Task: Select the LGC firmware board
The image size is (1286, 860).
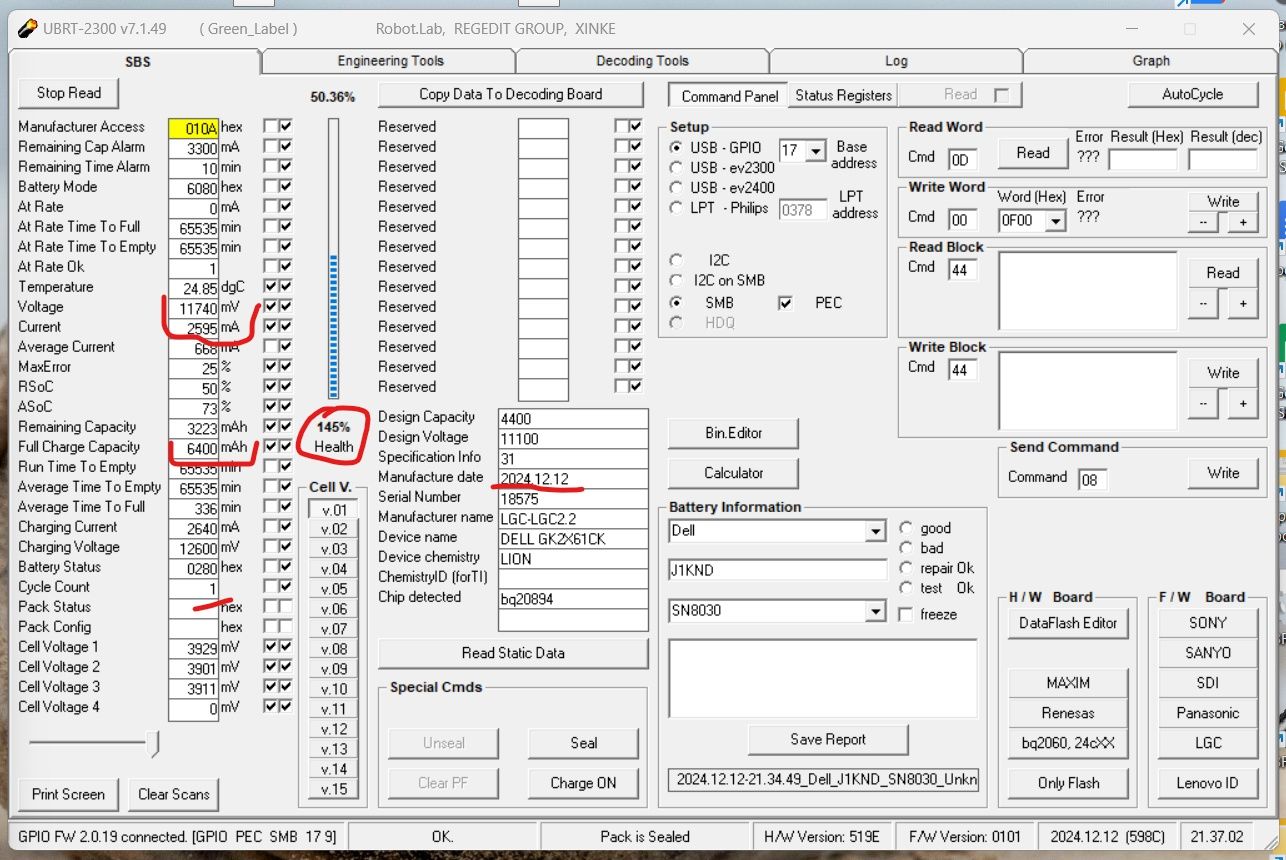Action: click(x=1208, y=743)
